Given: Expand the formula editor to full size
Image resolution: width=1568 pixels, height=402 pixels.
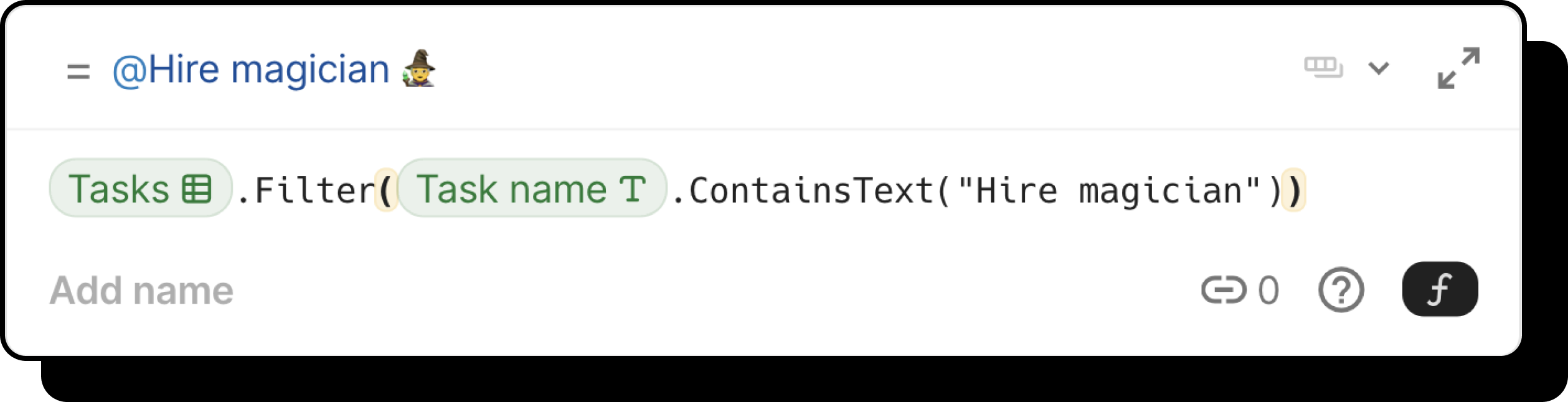Looking at the screenshot, I should [1458, 68].
